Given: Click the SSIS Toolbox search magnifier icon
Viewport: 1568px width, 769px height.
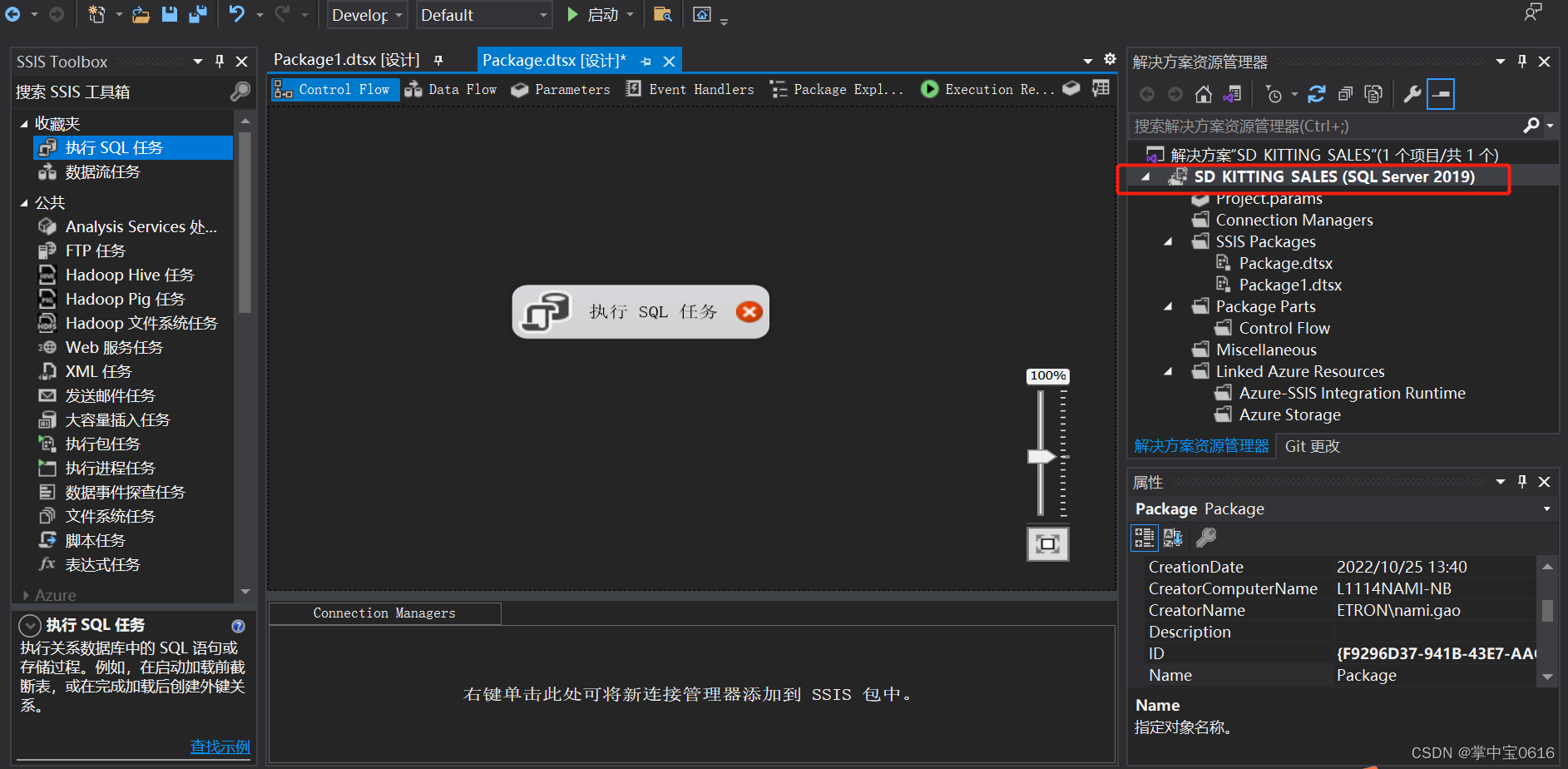Looking at the screenshot, I should coord(240,92).
